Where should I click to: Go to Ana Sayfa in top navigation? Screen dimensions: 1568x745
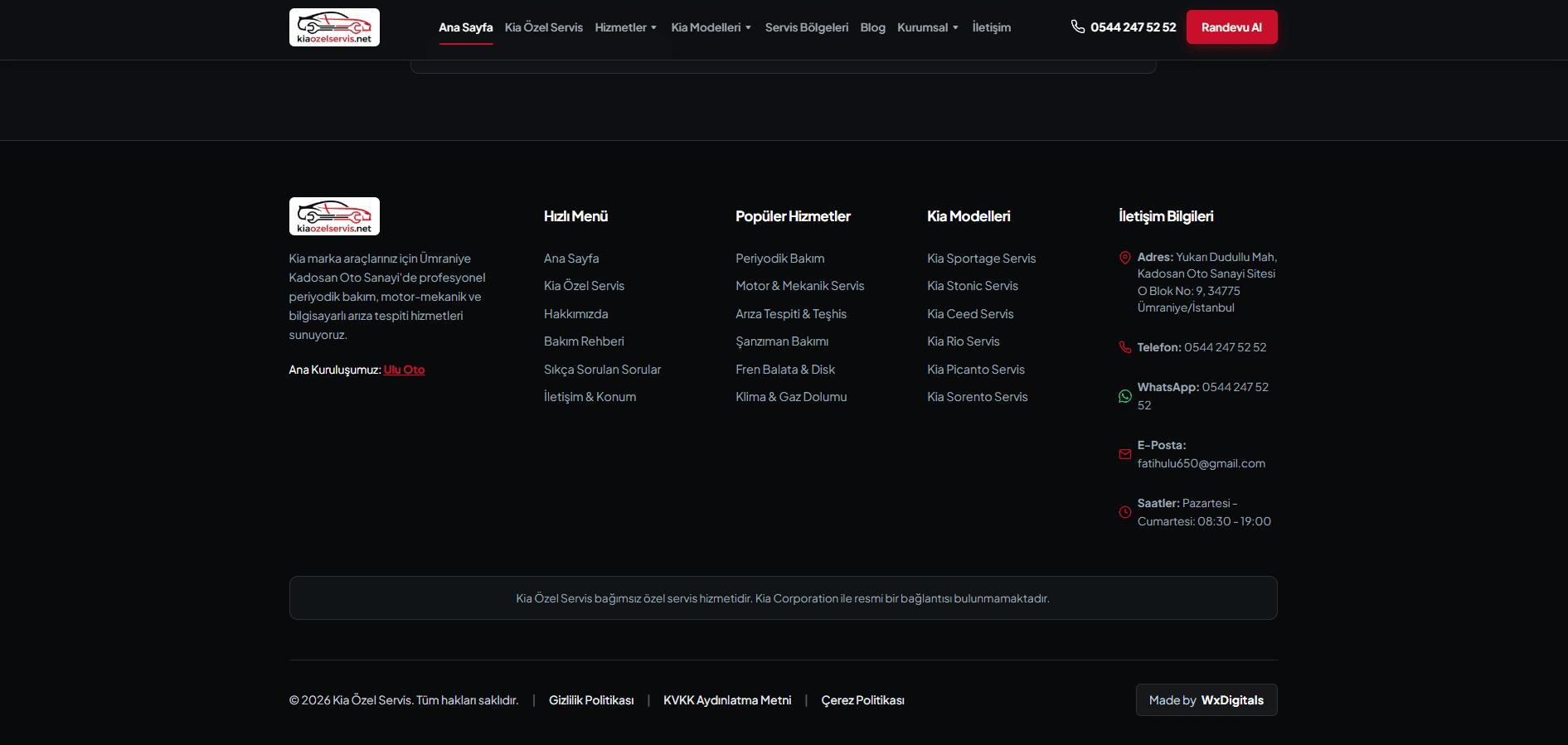466,27
